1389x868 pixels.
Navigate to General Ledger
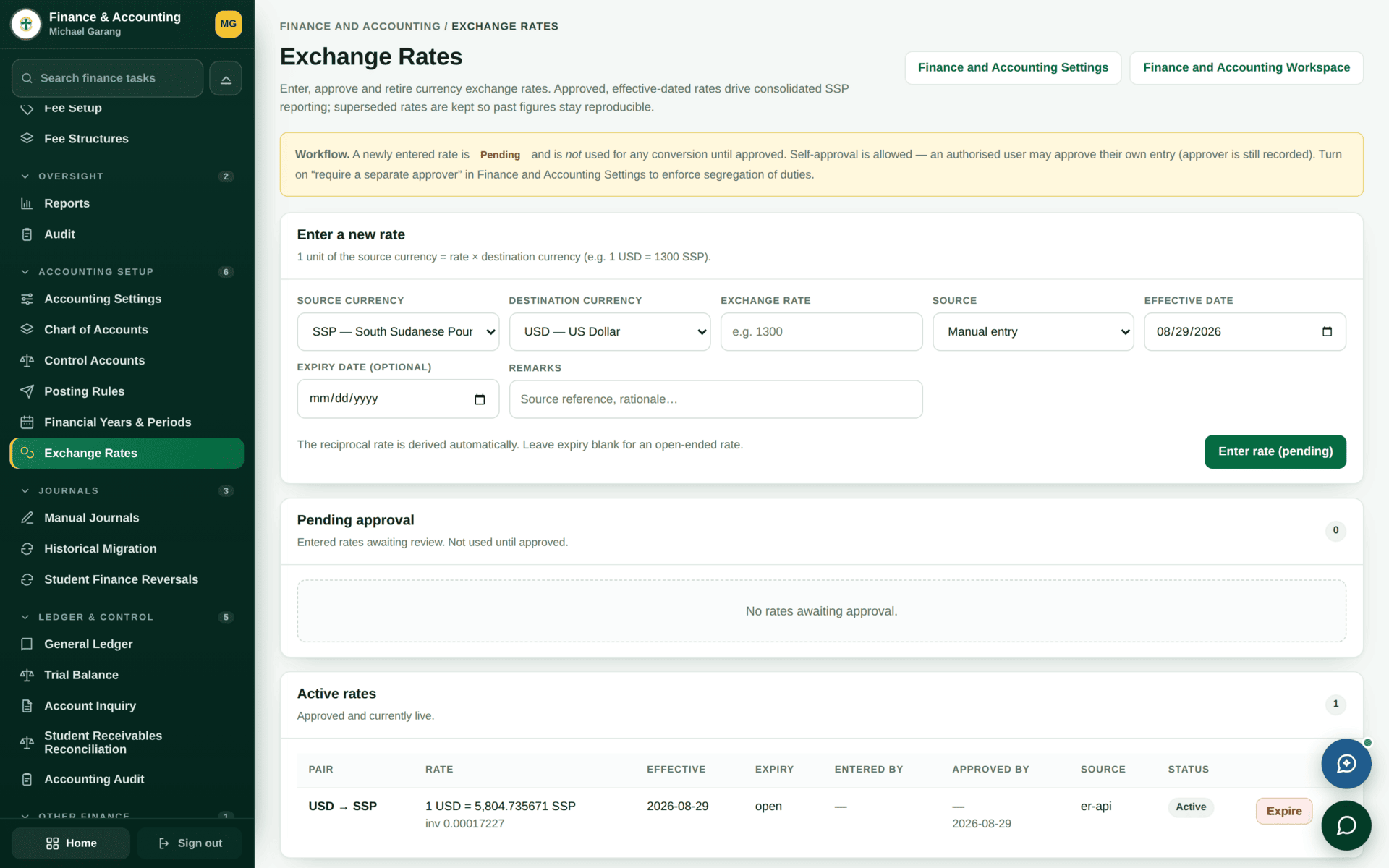pos(127,644)
